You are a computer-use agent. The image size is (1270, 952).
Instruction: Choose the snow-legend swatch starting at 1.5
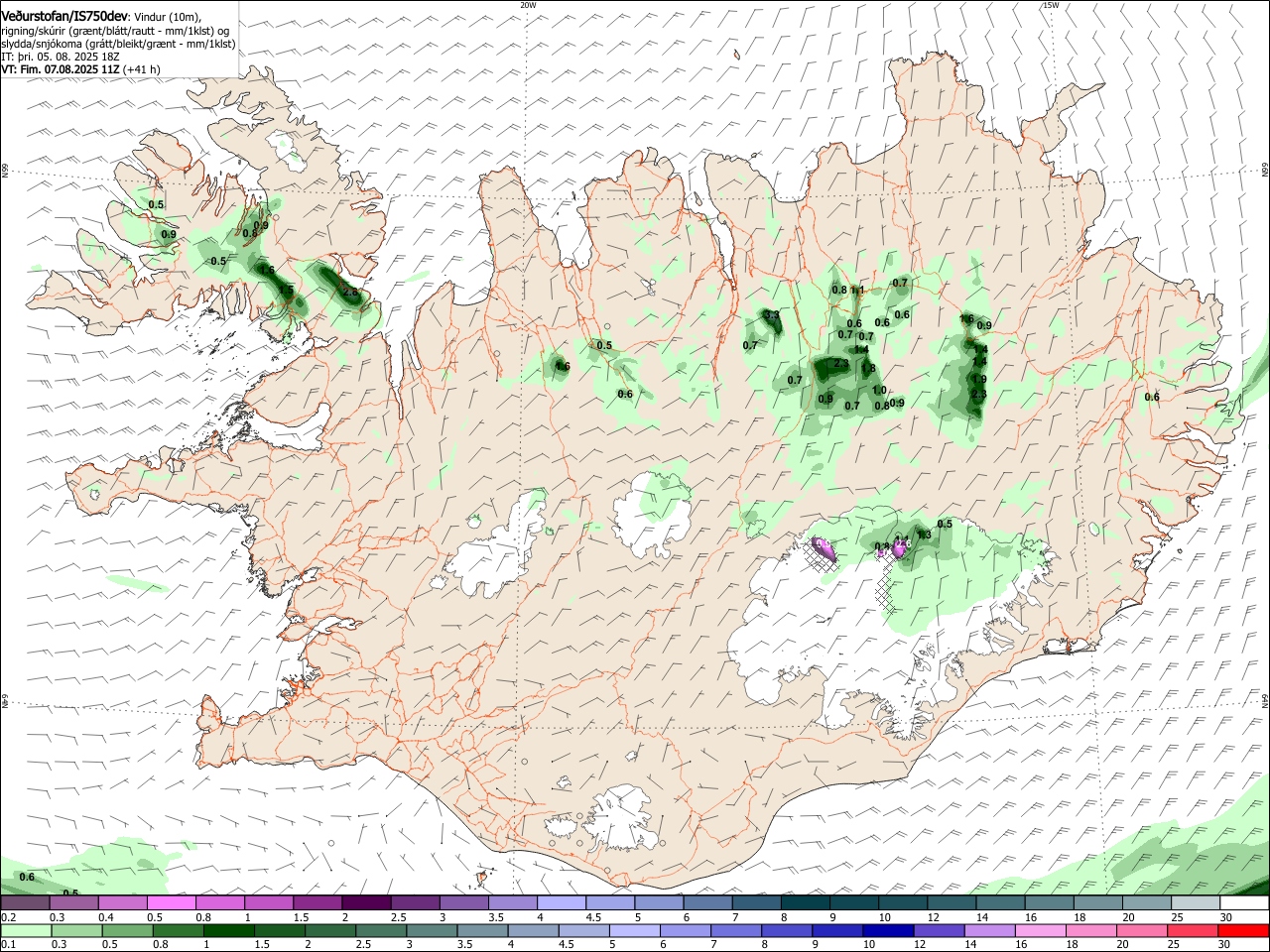[317, 903]
